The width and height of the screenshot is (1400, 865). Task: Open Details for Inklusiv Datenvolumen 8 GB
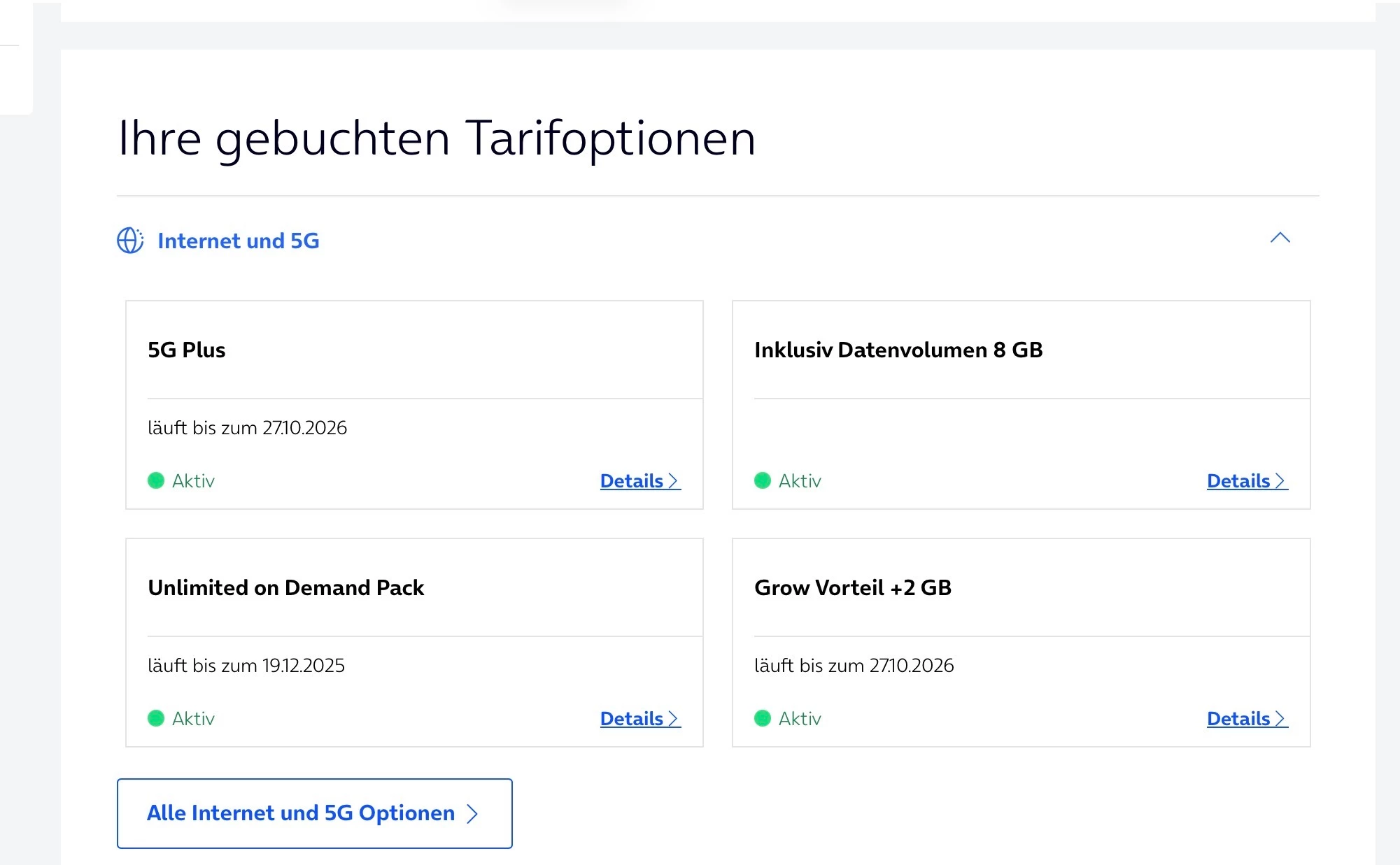[1239, 481]
